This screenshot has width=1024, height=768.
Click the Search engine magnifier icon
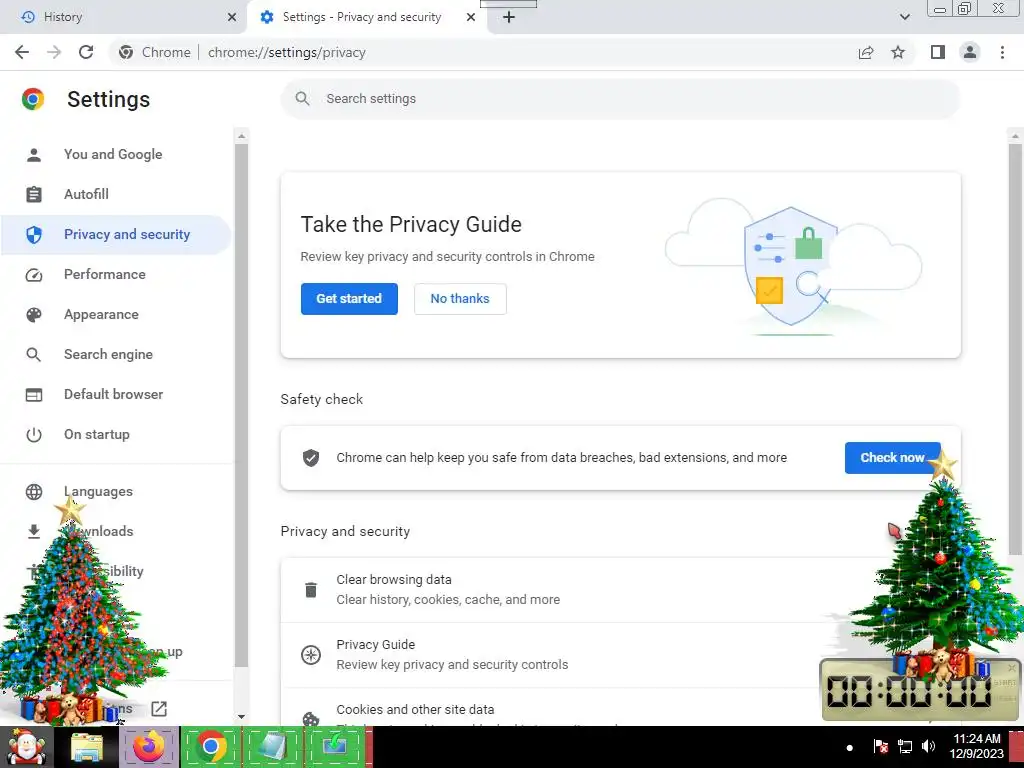coord(34,355)
